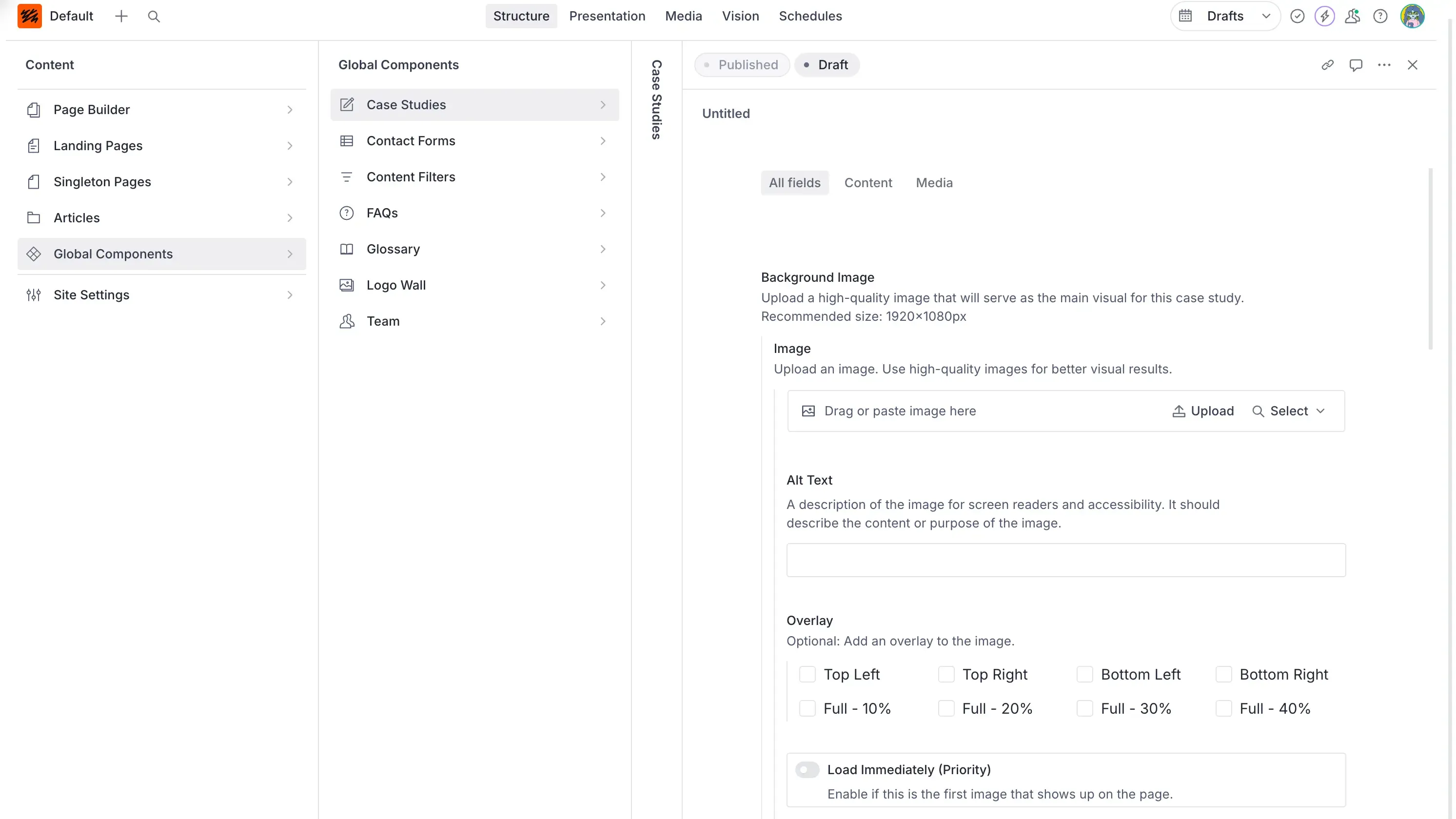View collaborators via the presence icon
This screenshot has height=819, width=1456.
point(1353,16)
